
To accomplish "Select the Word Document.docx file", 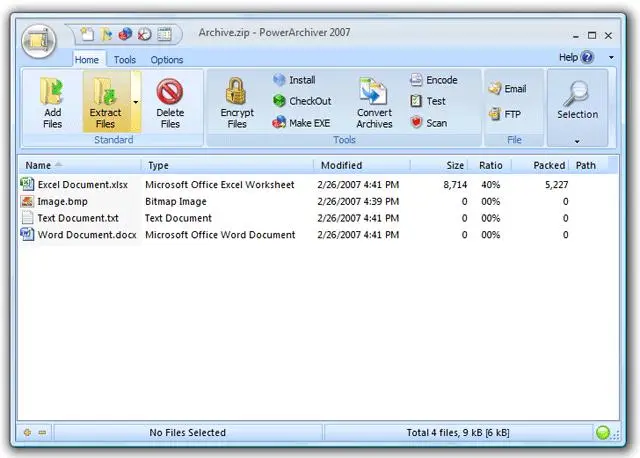I will [x=87, y=235].
